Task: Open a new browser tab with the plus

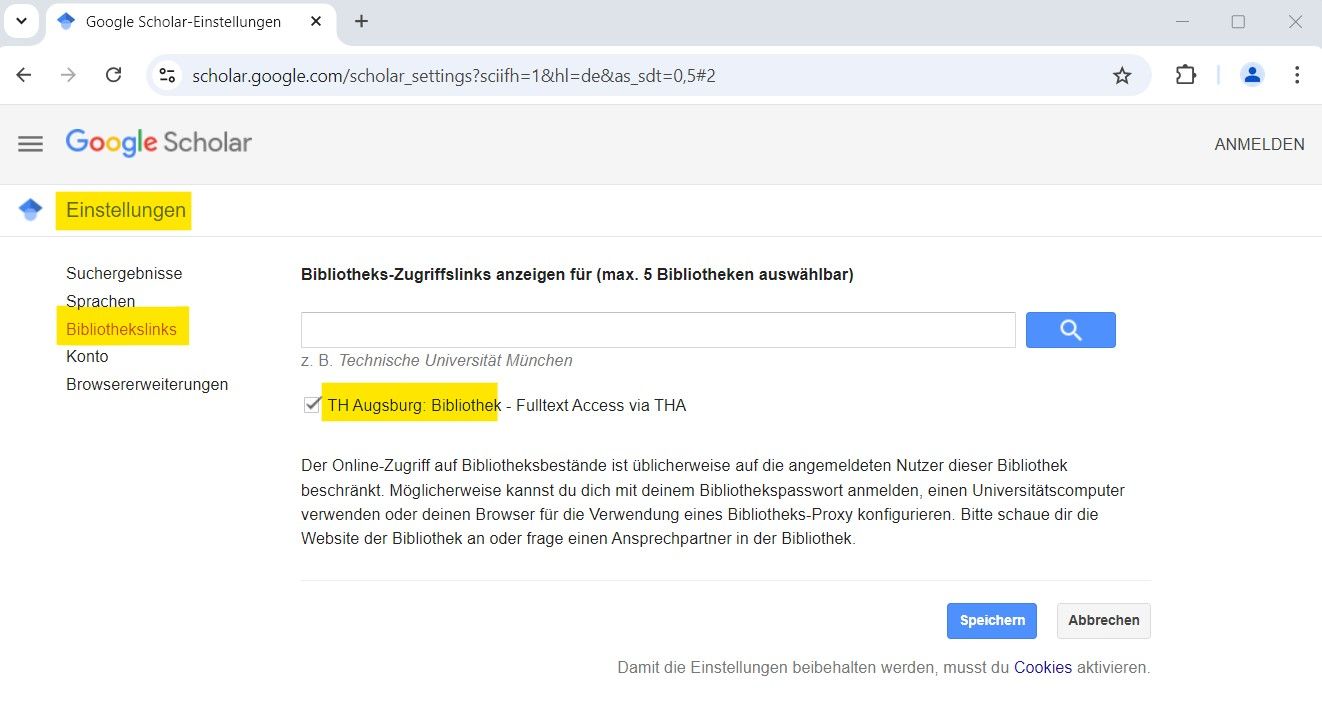Action: (x=361, y=21)
